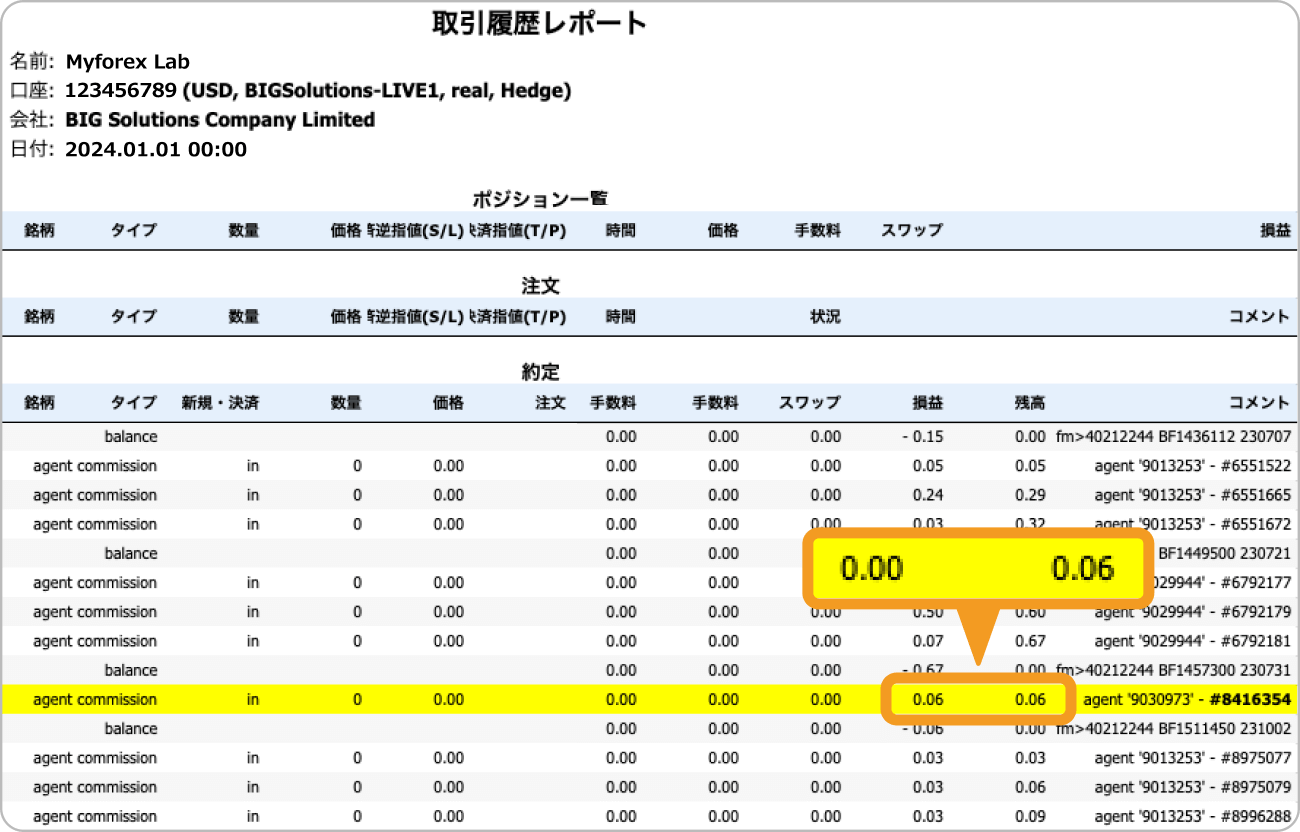Click the 取引履歴レポート report title
Viewport: 1300px width, 832px height.
point(539,24)
